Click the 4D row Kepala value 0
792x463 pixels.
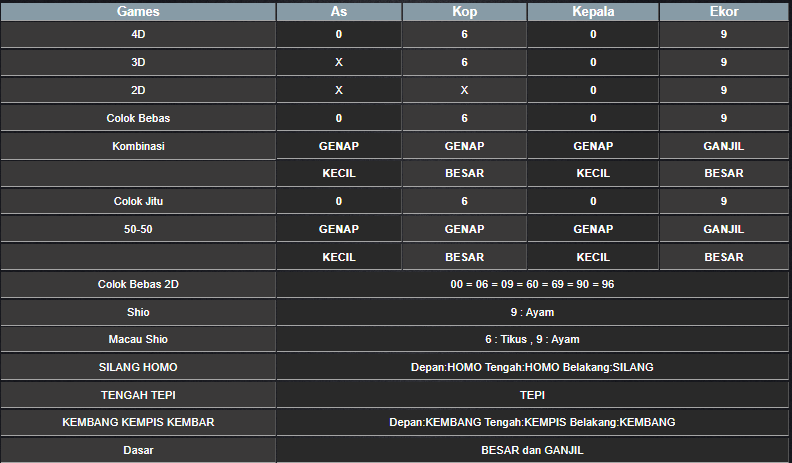[593, 34]
